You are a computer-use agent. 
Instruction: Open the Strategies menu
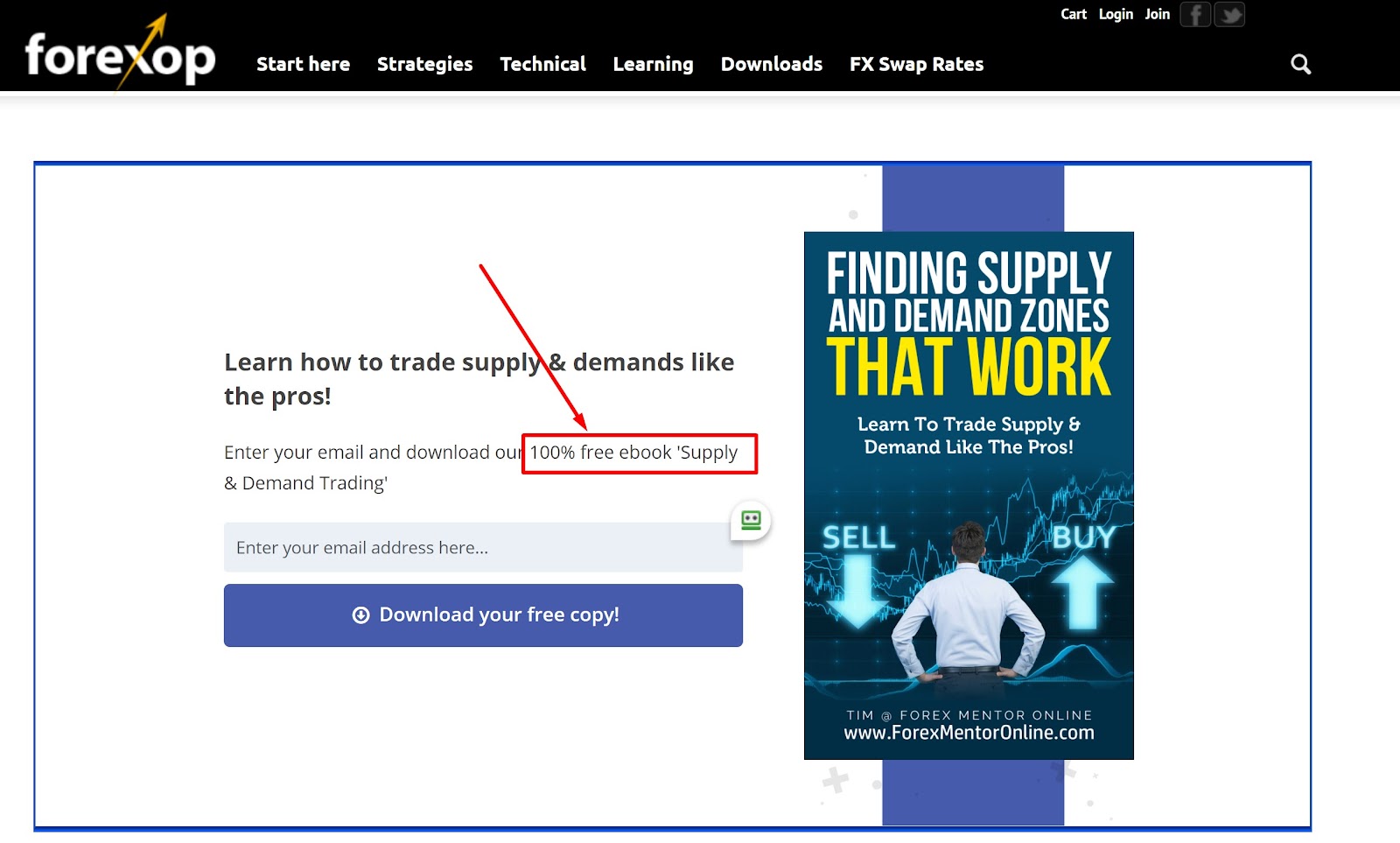point(424,64)
